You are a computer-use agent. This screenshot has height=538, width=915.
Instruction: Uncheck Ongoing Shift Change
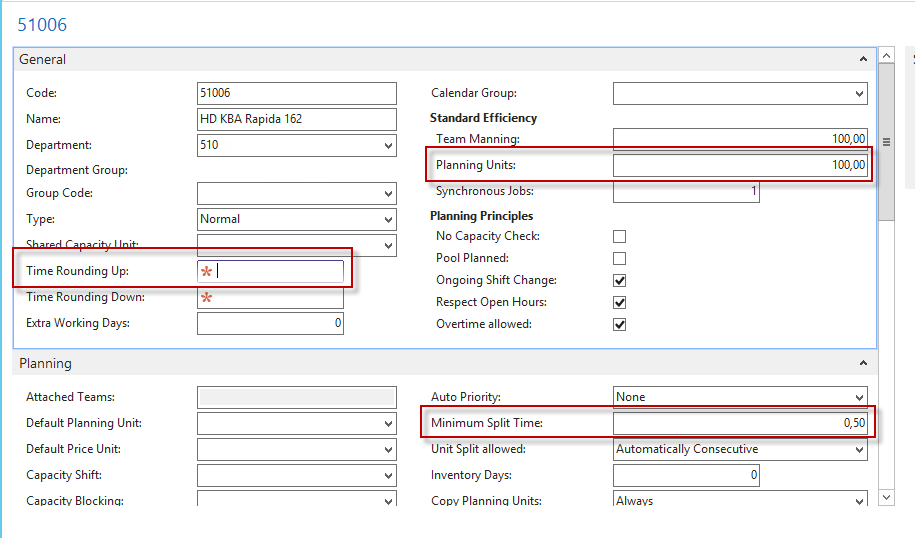pos(620,281)
